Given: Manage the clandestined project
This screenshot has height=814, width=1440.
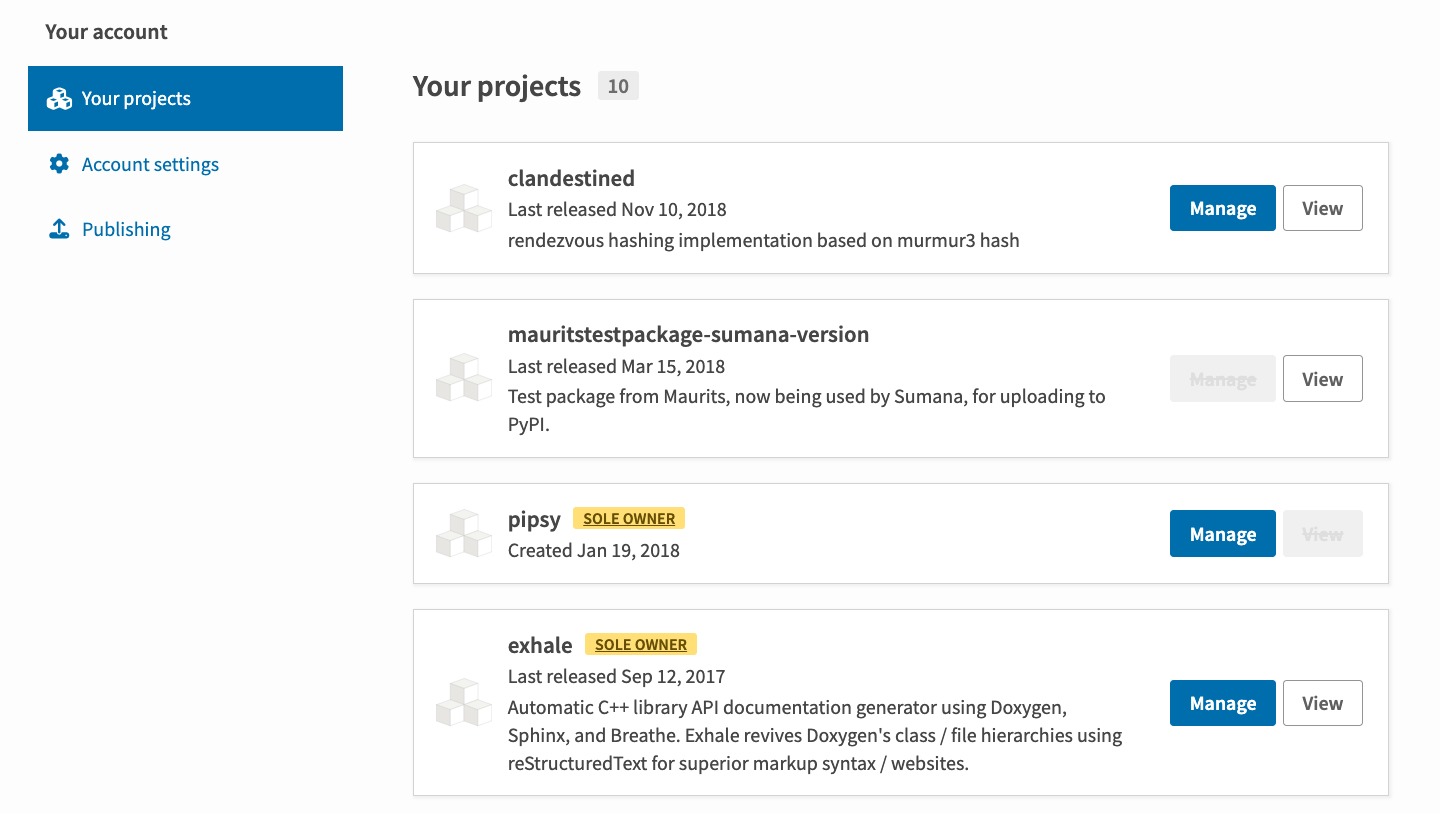Looking at the screenshot, I should click(x=1223, y=208).
